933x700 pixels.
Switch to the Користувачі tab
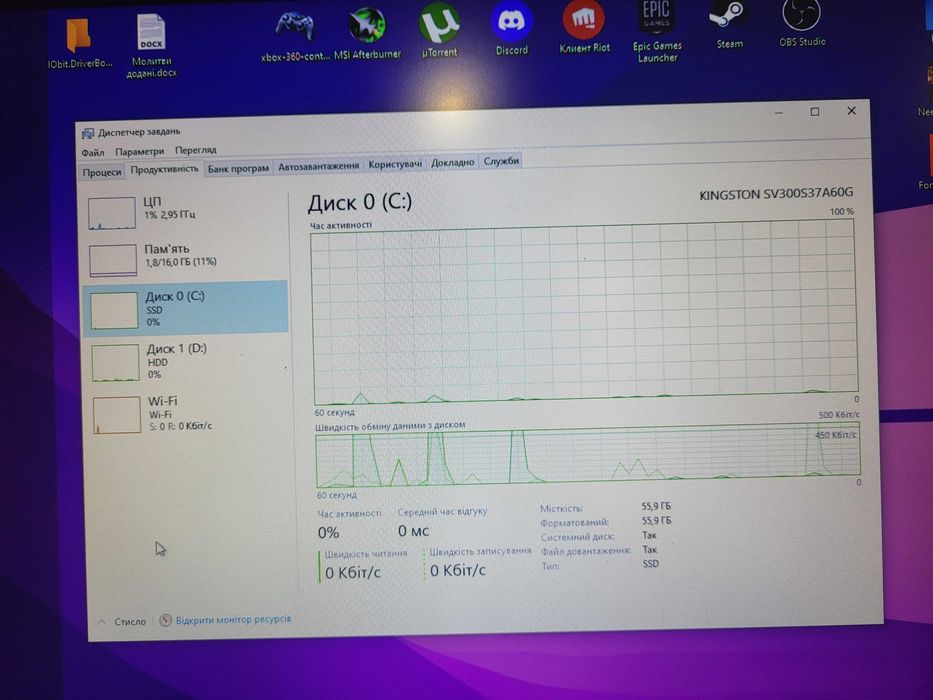[395, 164]
